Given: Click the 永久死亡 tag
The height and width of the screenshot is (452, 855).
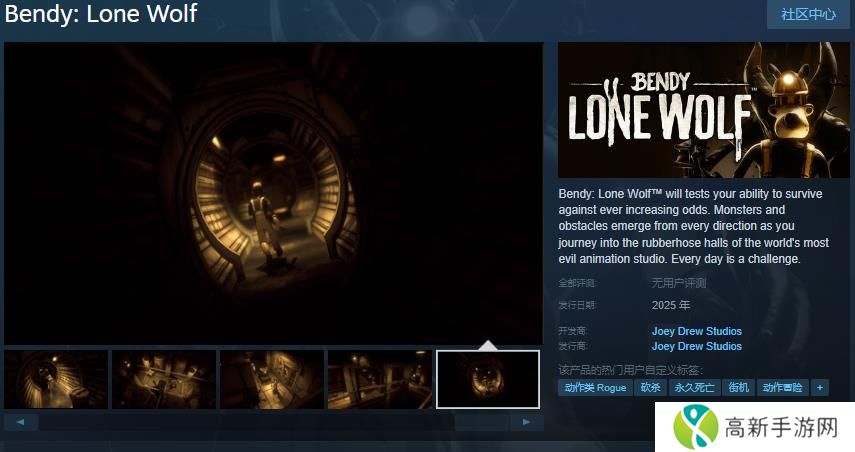Looking at the screenshot, I should click(x=695, y=387).
